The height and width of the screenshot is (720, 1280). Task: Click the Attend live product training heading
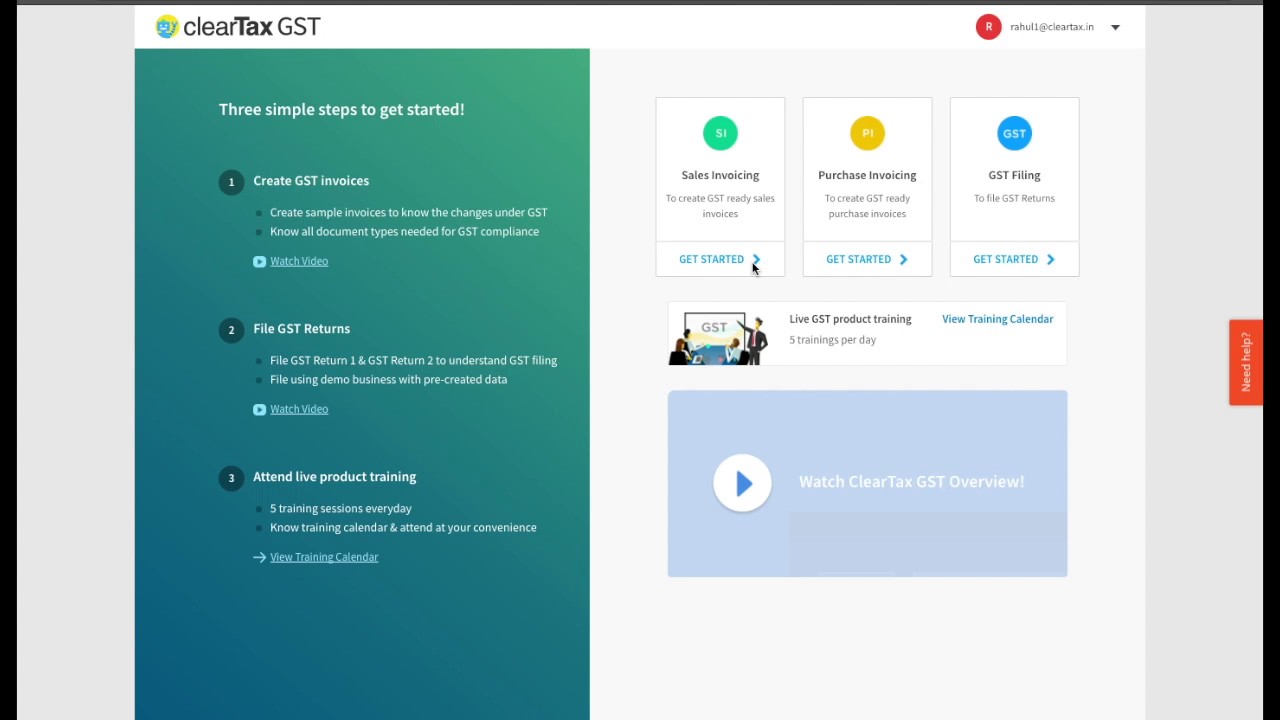click(334, 477)
